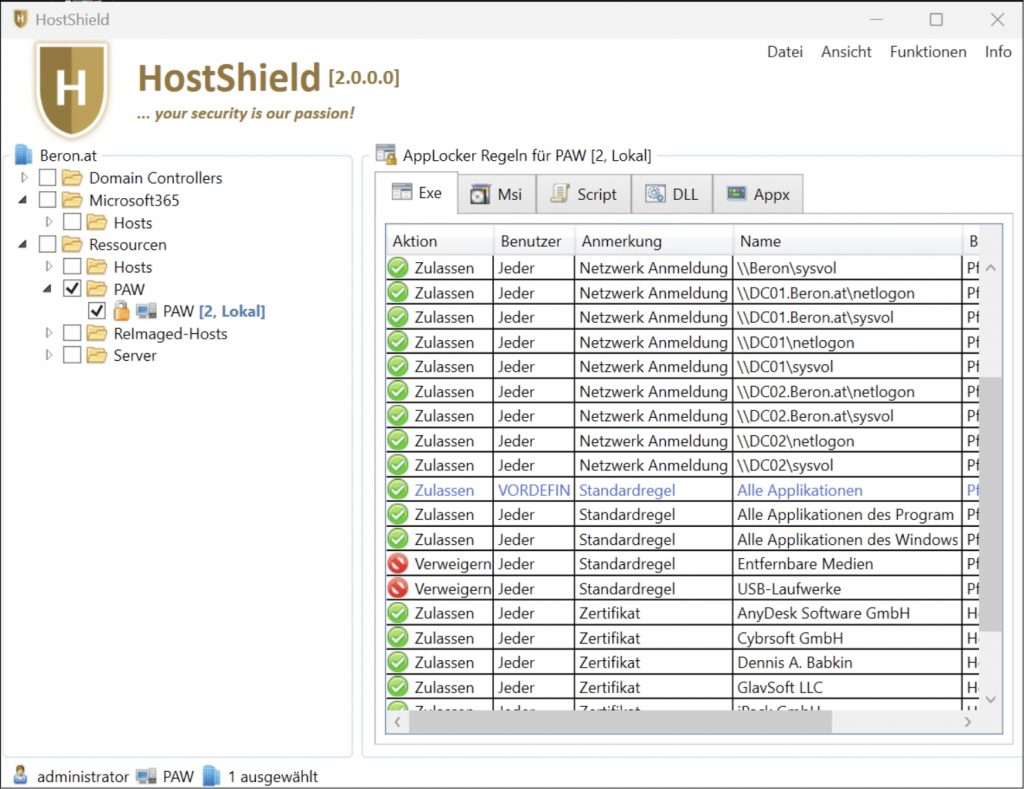
Task: Click the vertical scrollbar thumb in rules list
Action: [x=990, y=500]
